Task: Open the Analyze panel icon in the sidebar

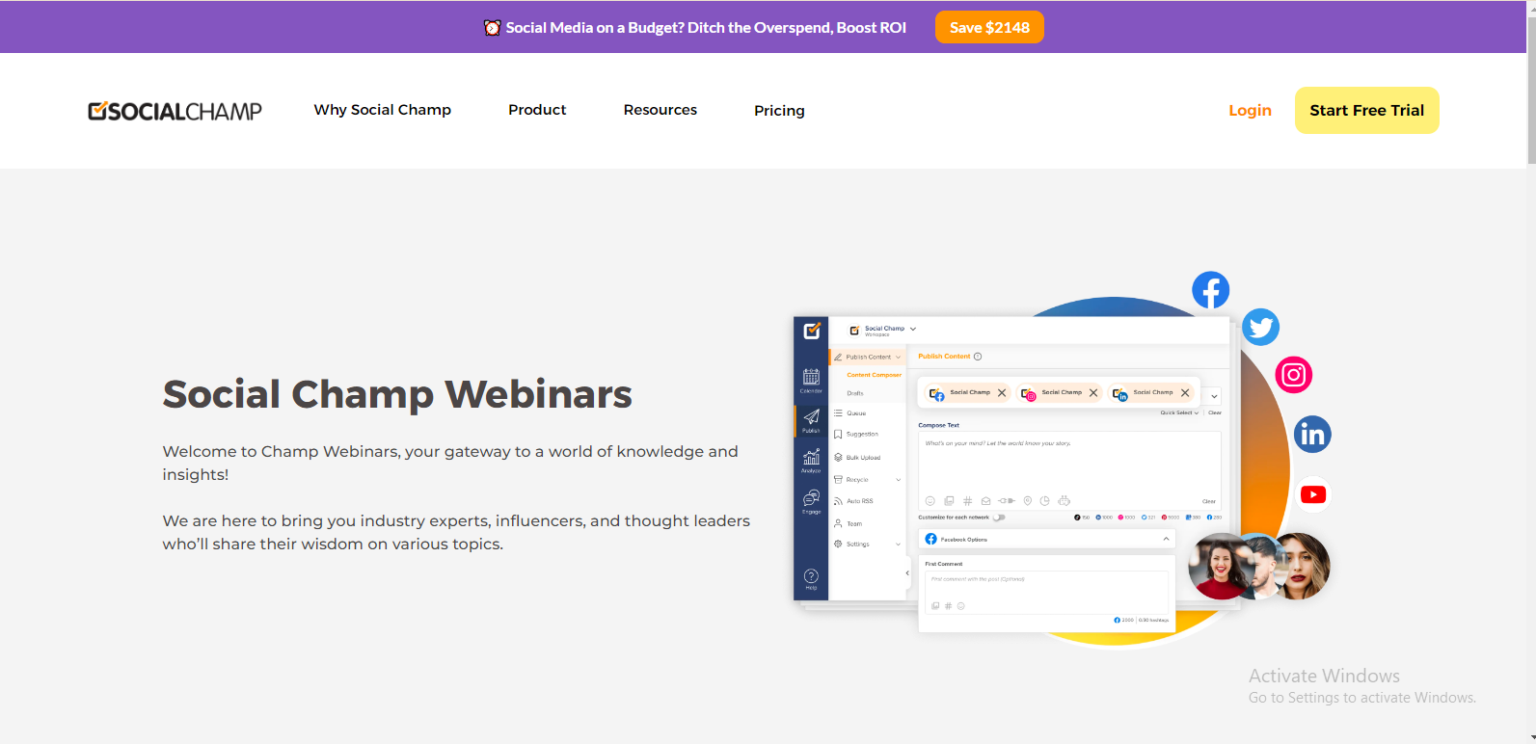Action: (811, 458)
